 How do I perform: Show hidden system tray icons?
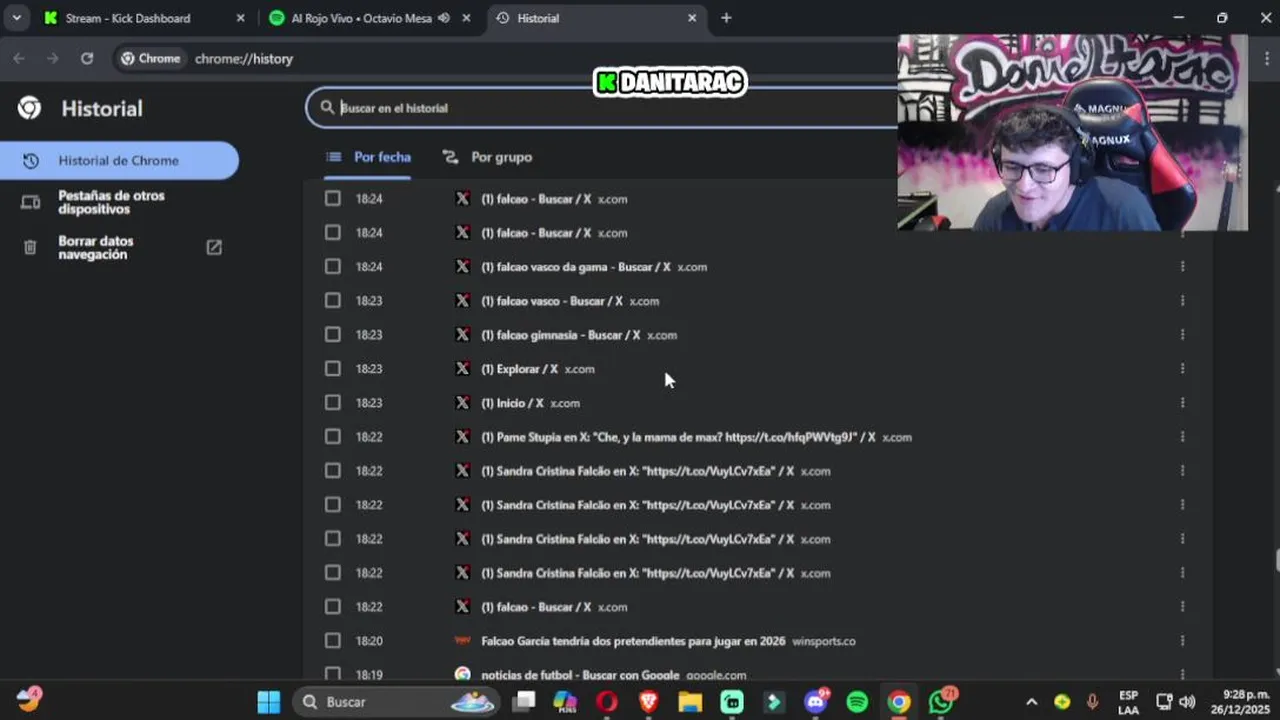pos(1032,702)
